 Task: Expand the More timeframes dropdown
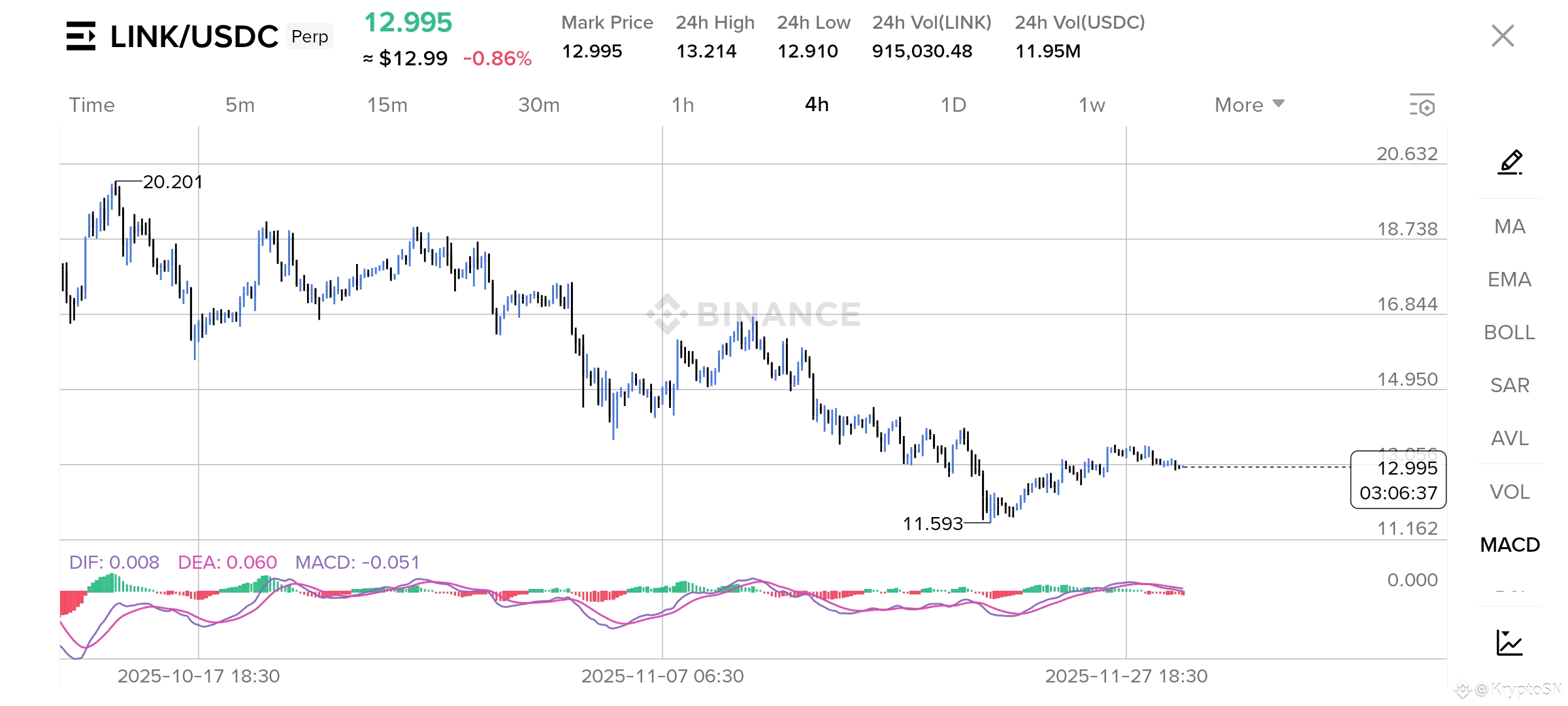[1249, 105]
